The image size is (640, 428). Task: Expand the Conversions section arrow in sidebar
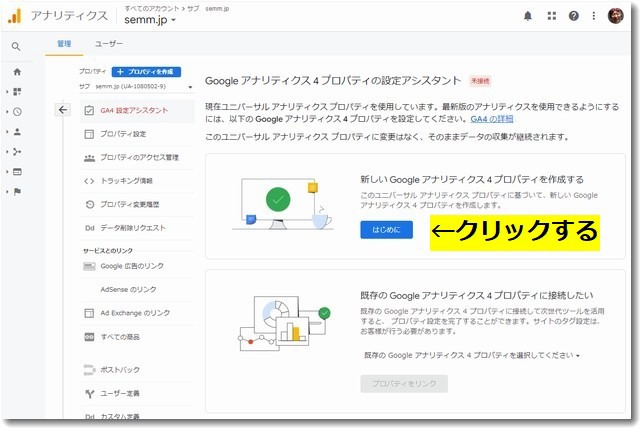[7, 192]
